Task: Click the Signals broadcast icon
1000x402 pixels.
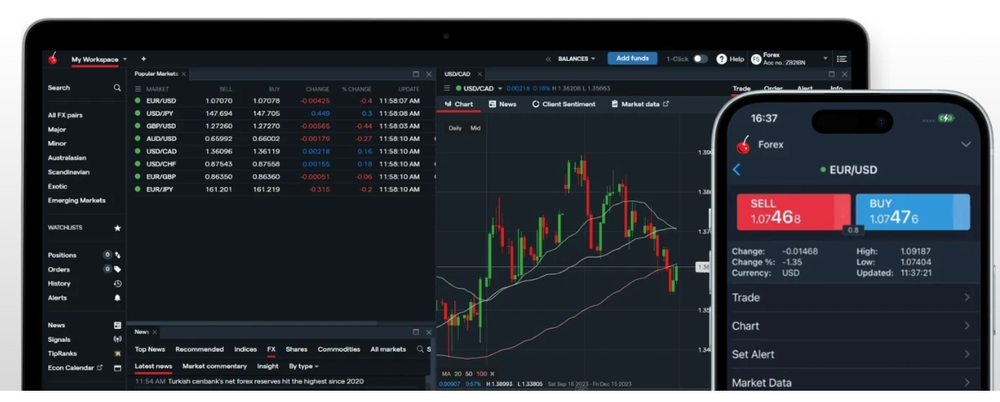Action: click(117, 339)
